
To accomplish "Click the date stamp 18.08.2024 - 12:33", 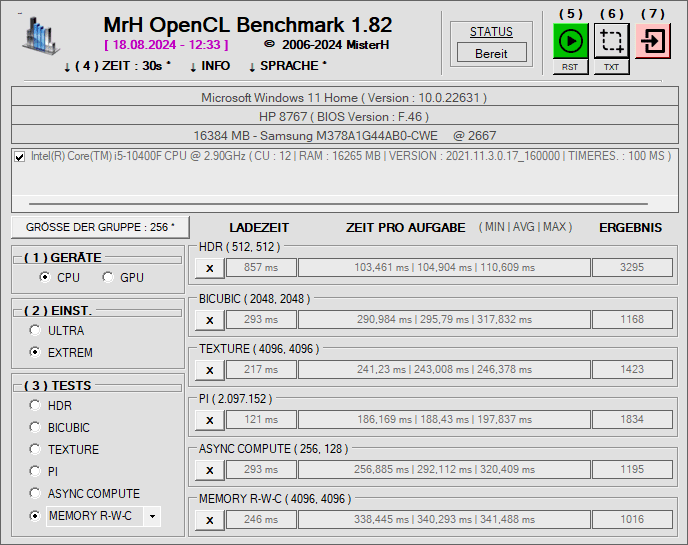I will 166,45.
